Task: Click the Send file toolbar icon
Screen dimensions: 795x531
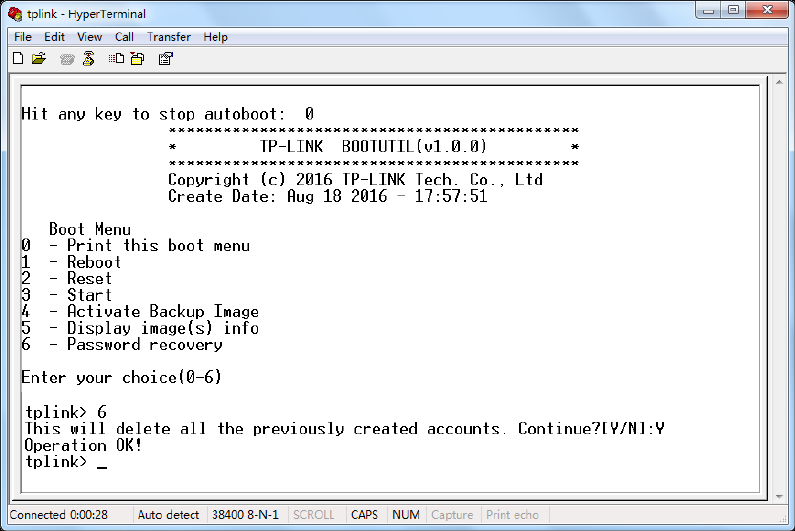Action: click(x=116, y=59)
